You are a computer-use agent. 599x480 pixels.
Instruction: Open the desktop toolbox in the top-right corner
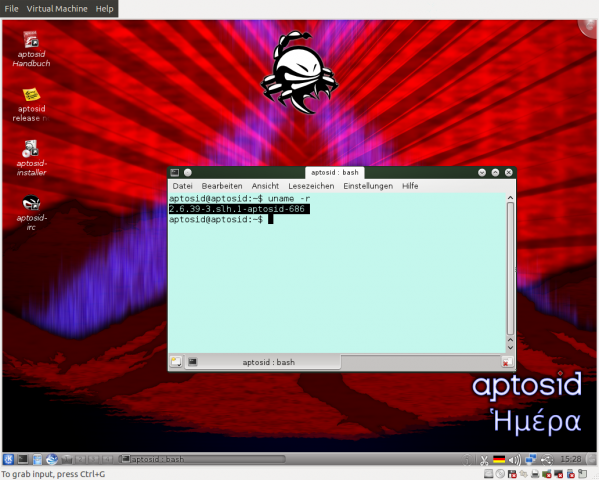coord(589,28)
